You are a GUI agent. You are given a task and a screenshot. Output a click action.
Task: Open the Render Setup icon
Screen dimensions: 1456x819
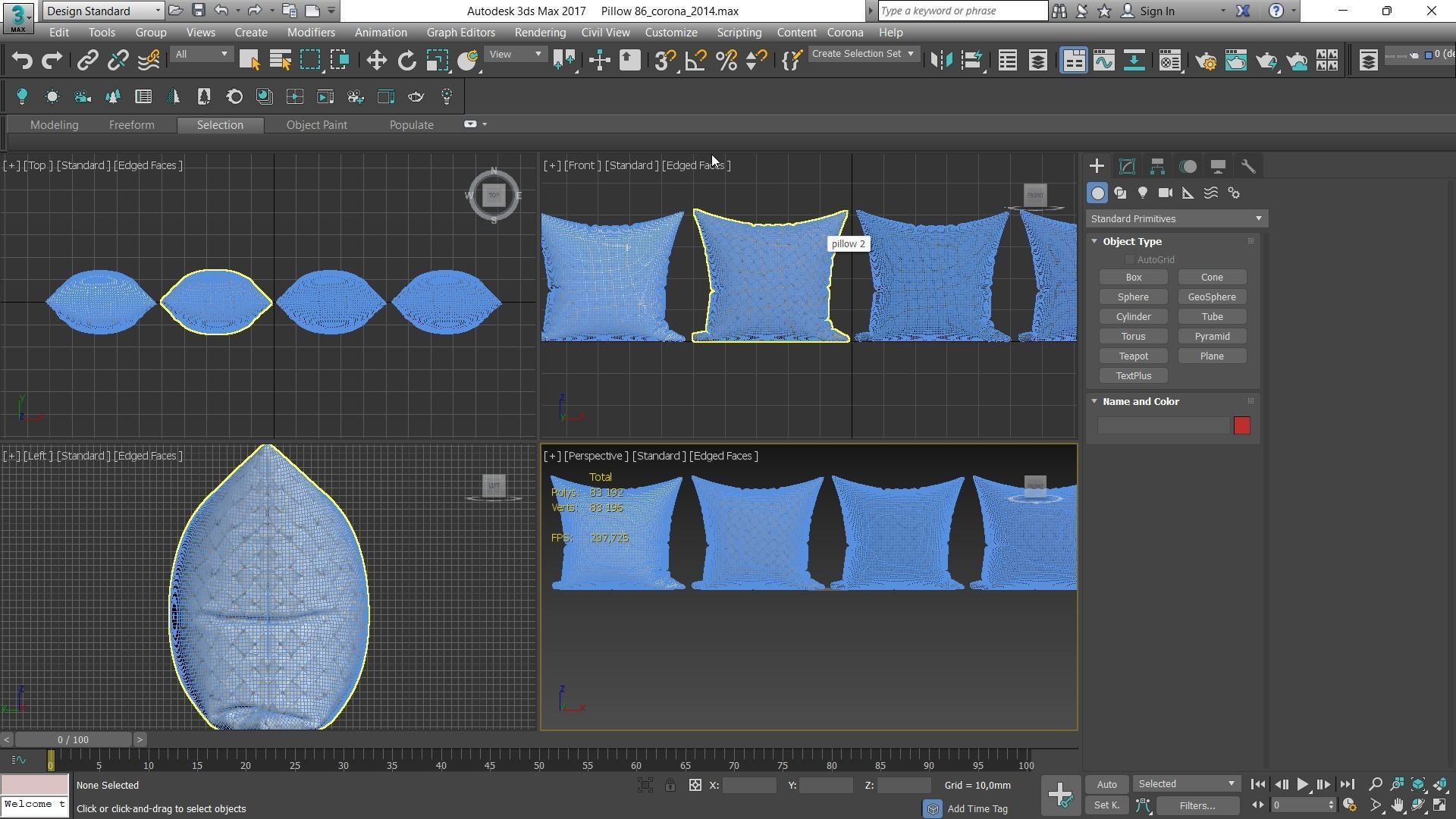1206,61
